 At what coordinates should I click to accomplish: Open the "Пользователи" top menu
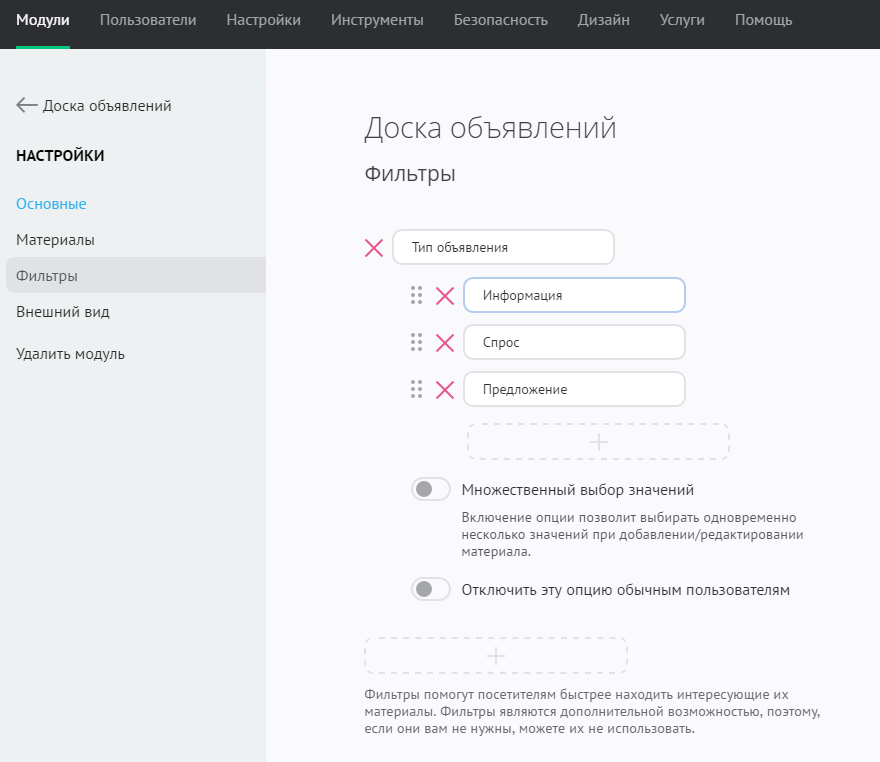(148, 20)
